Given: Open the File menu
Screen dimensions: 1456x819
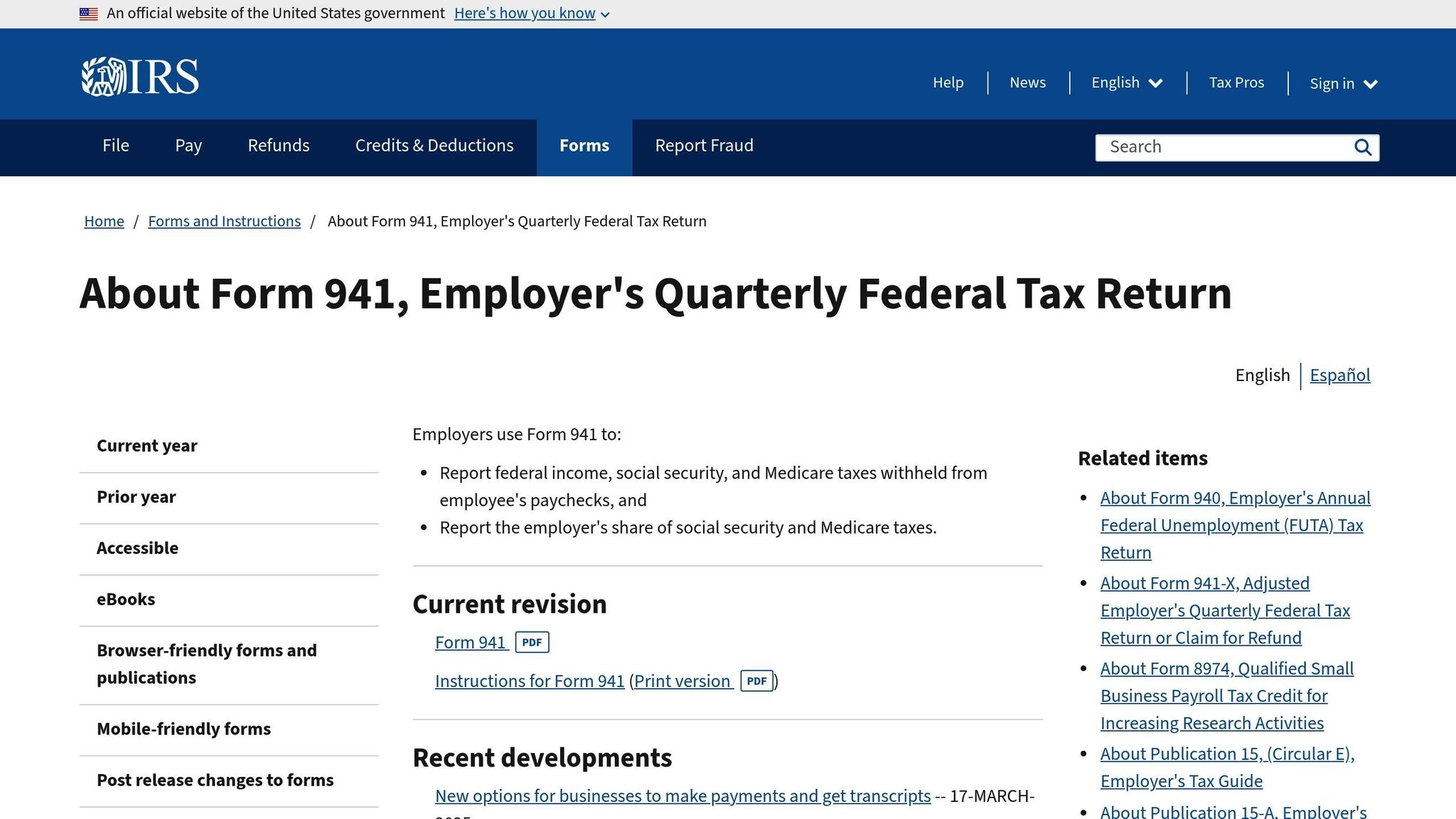Looking at the screenshot, I should pos(116,146).
